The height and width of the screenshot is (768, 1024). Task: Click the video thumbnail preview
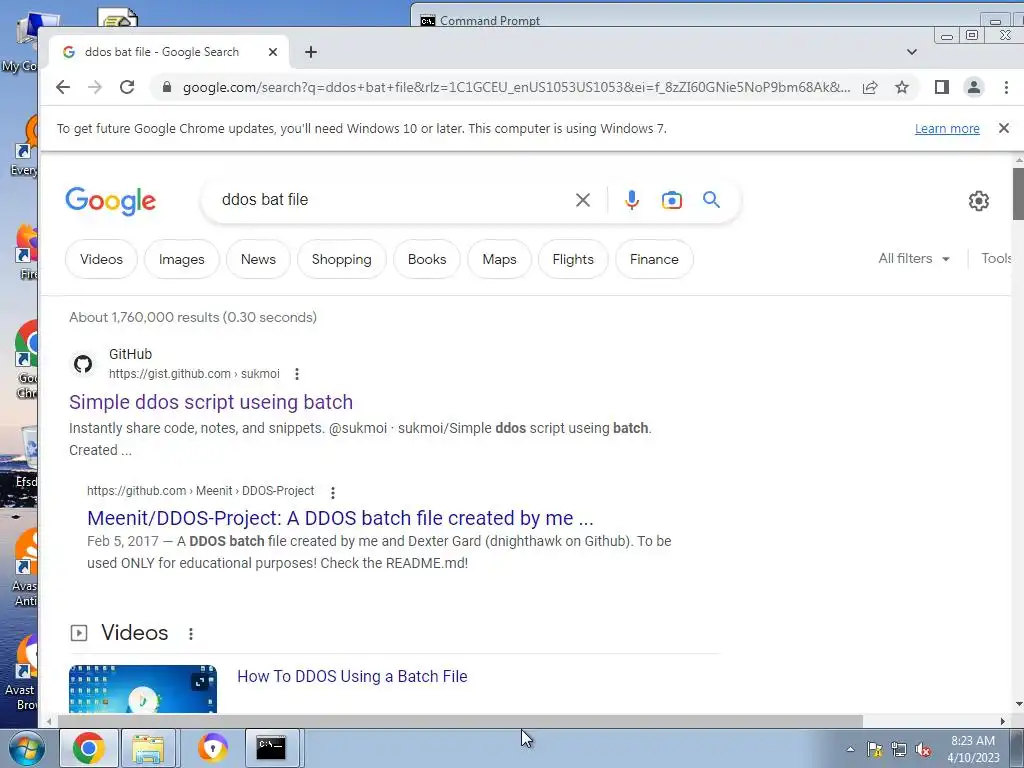tap(143, 690)
